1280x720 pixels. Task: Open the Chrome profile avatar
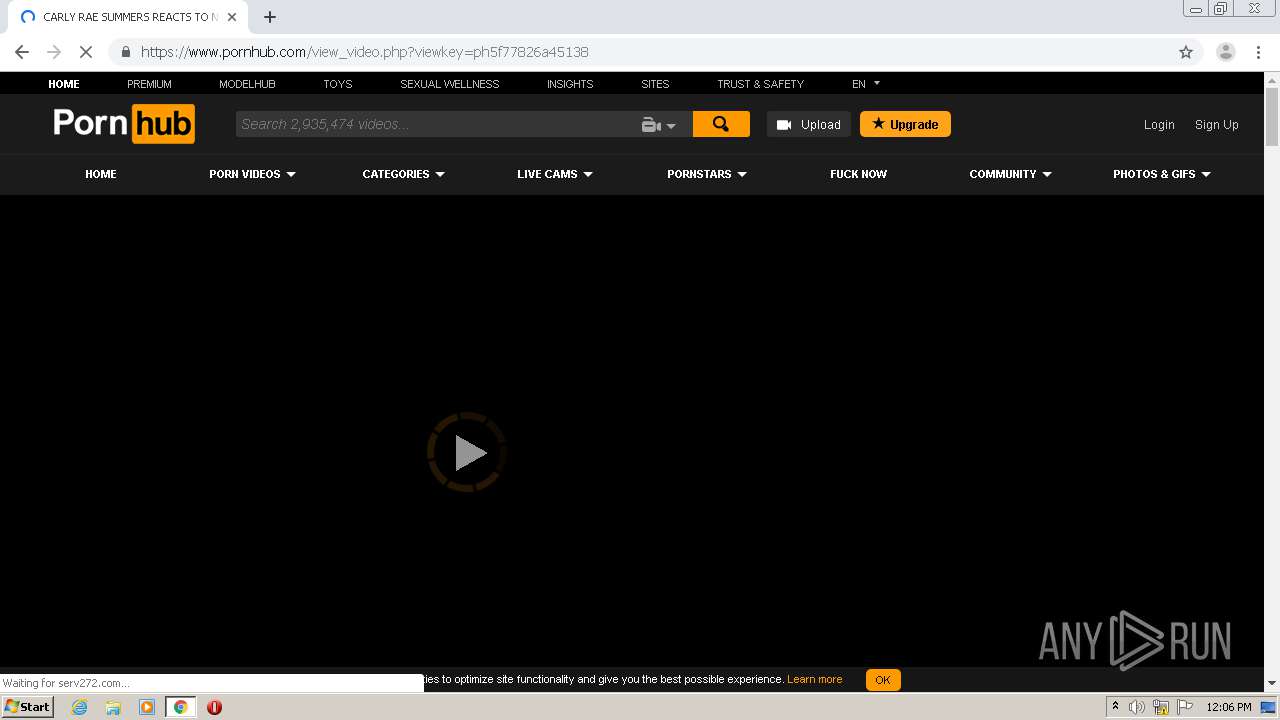coord(1226,52)
